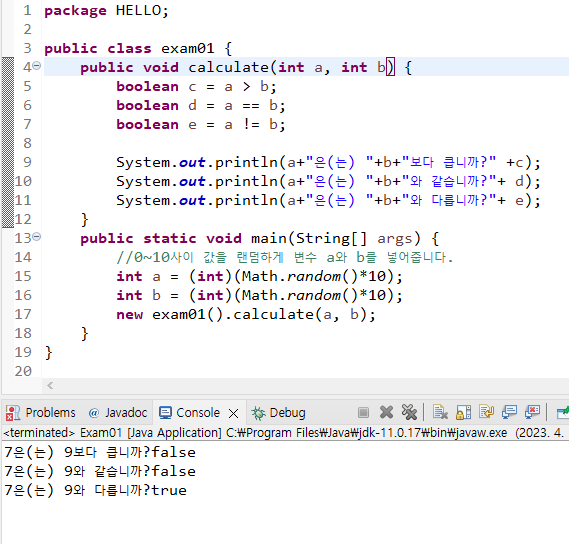Image resolution: width=569 pixels, height=544 pixels.
Task: Remove All Terminated Launches double-X icon
Action: click(x=409, y=412)
